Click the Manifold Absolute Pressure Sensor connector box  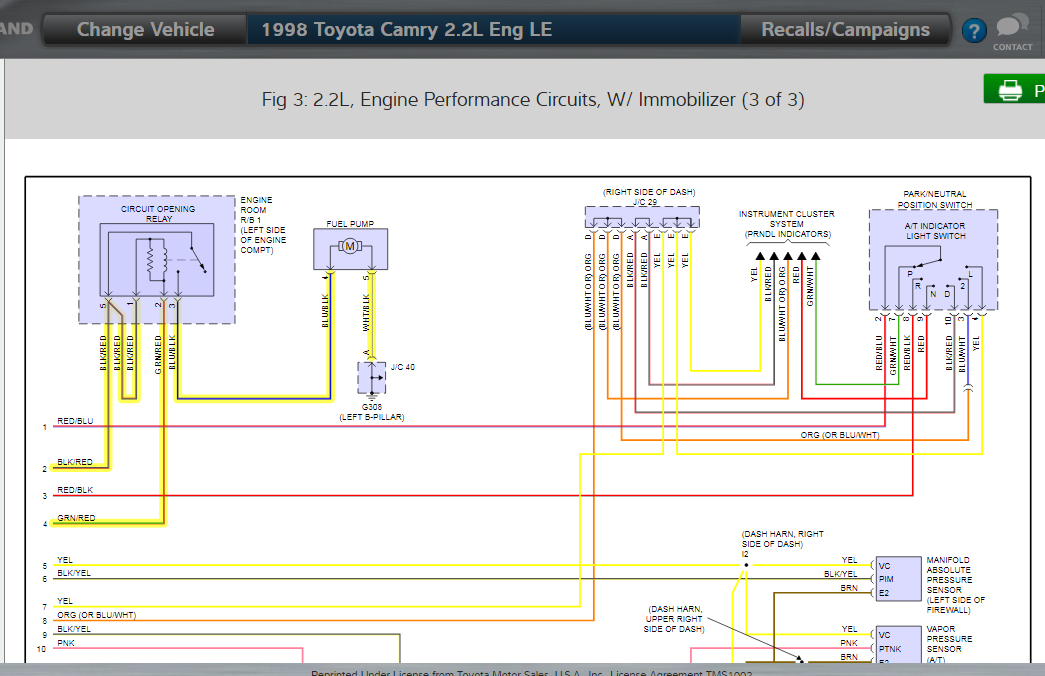[x=897, y=578]
